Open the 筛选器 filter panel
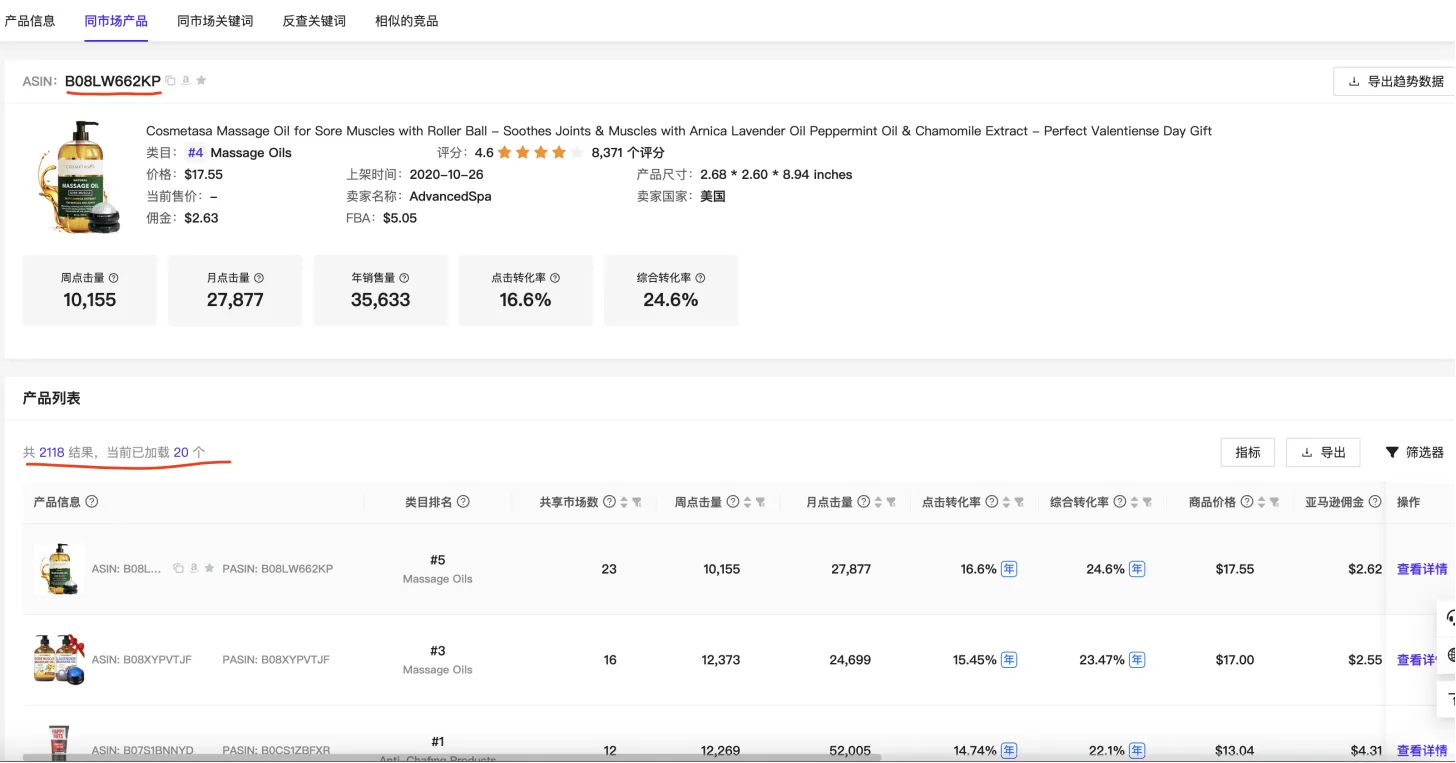 (x=1414, y=453)
